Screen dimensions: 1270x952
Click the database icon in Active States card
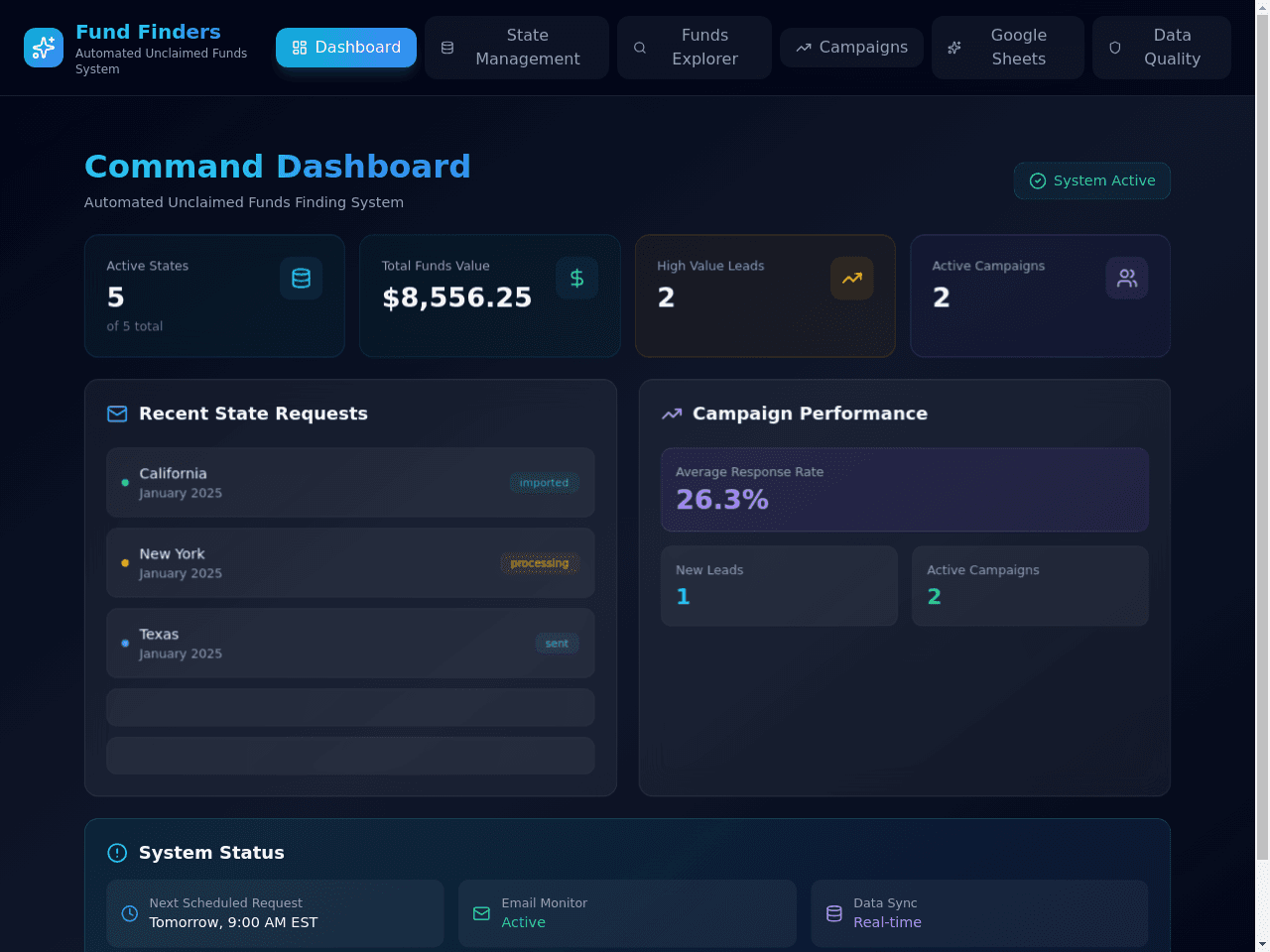coord(301,279)
